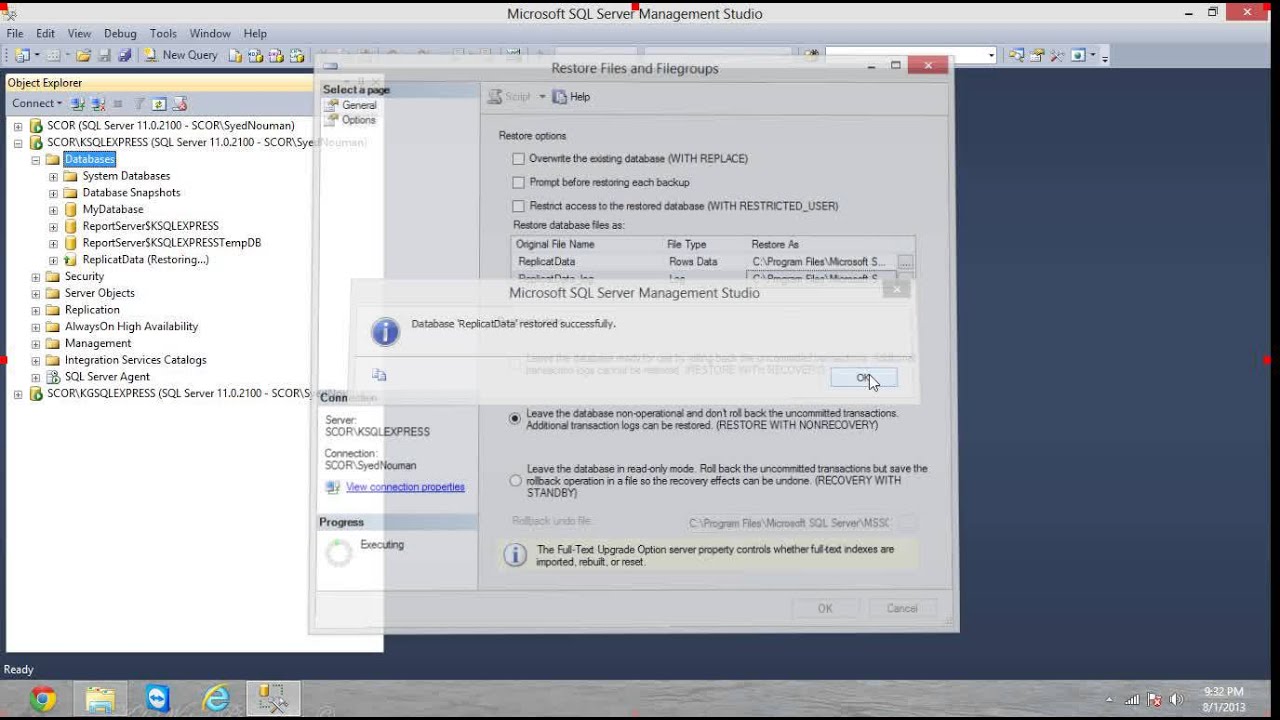Click the Filter icon in Object Explorer

139,103
